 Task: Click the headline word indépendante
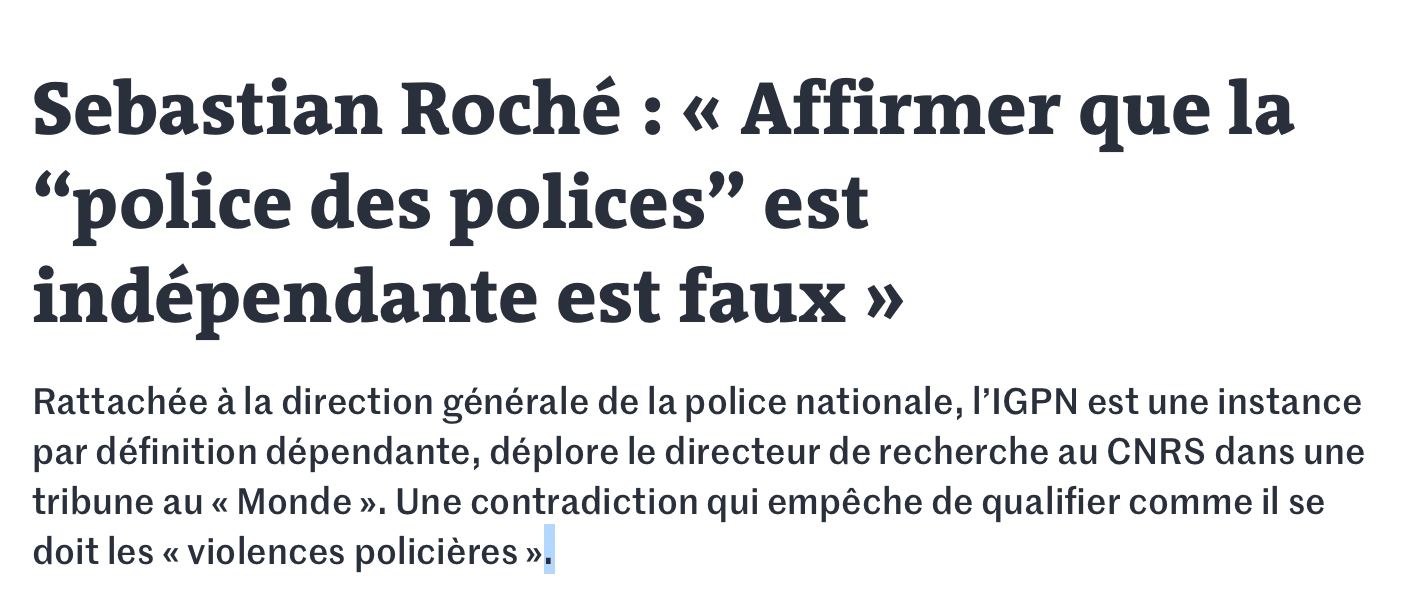[x=285, y=298]
